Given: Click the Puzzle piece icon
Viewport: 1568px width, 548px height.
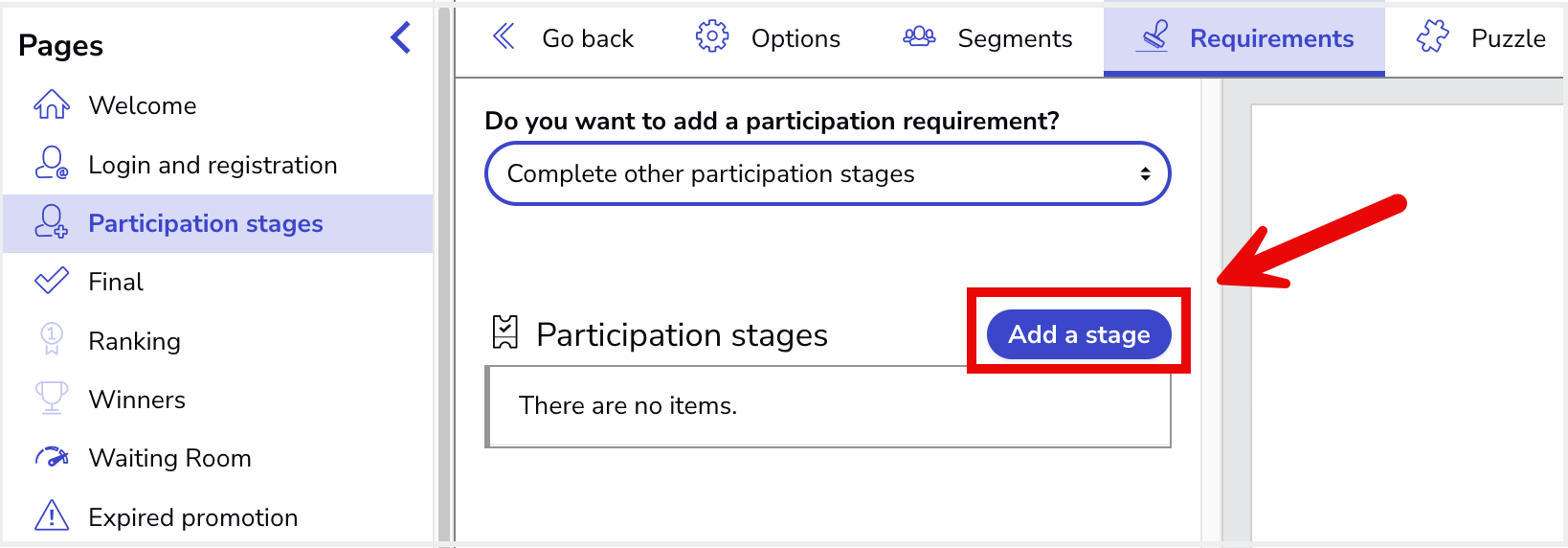Looking at the screenshot, I should (1433, 36).
